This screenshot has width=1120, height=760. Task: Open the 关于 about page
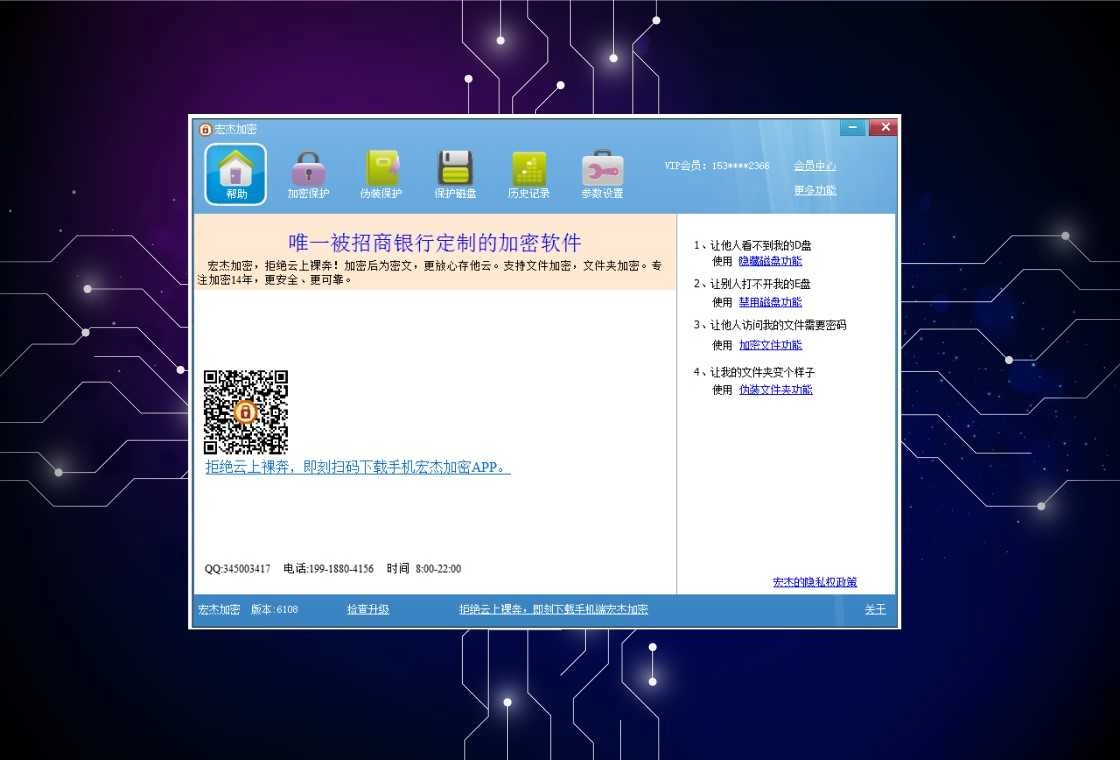click(875, 608)
